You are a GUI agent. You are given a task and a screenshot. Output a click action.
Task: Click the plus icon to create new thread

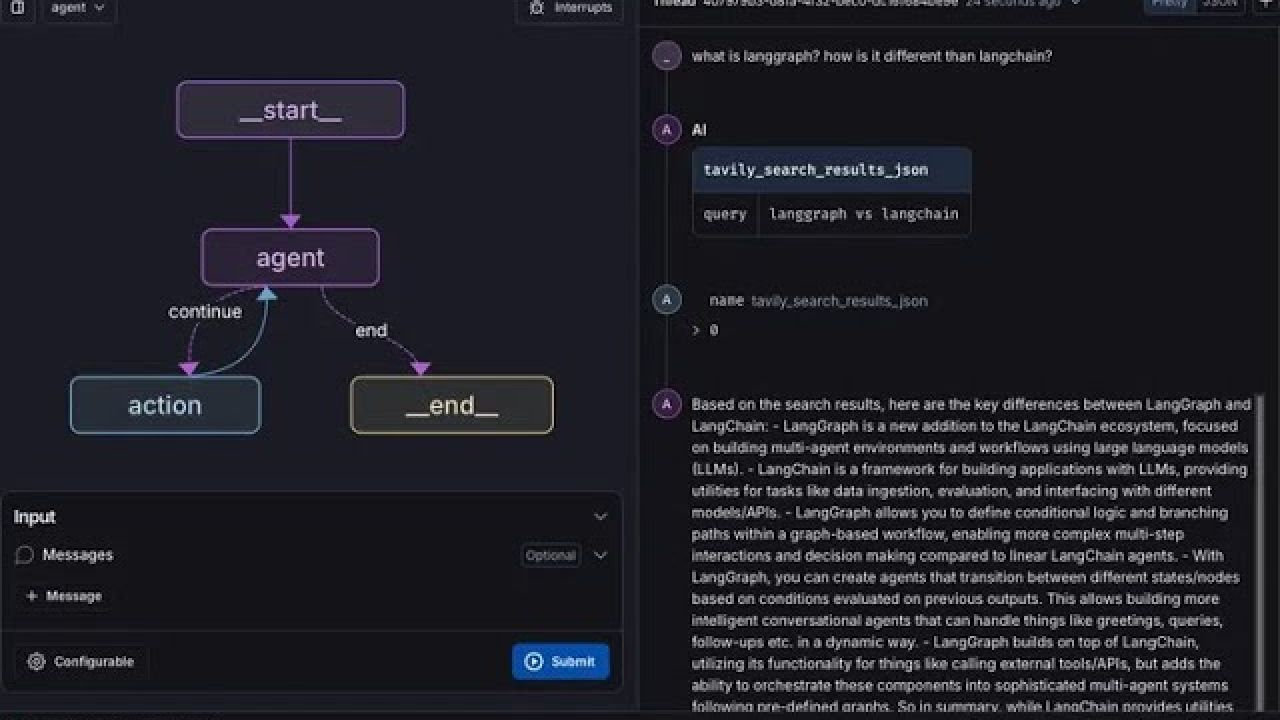[1268, 5]
